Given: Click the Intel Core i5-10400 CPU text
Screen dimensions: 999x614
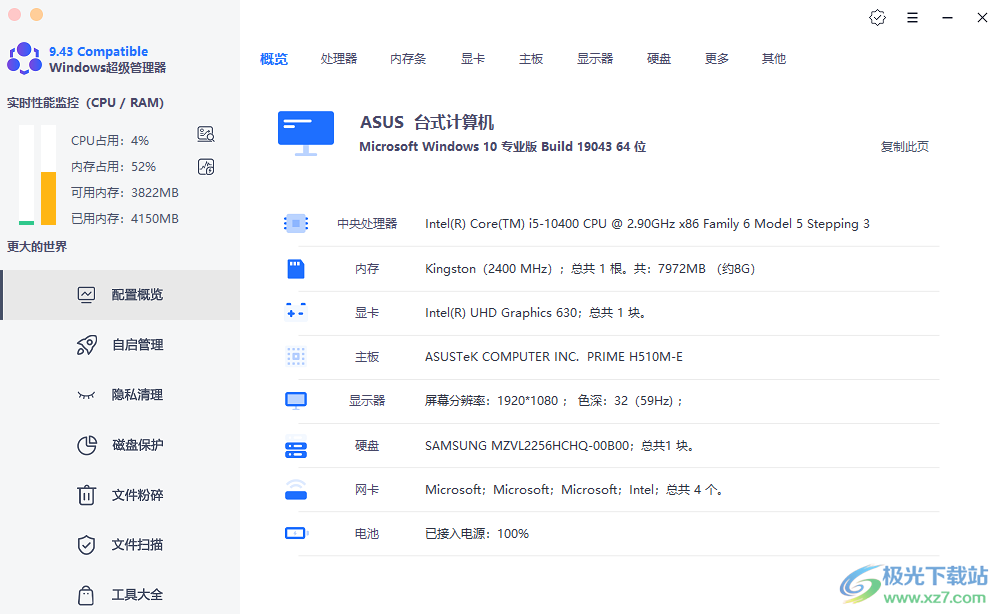Looking at the screenshot, I should 647,224.
